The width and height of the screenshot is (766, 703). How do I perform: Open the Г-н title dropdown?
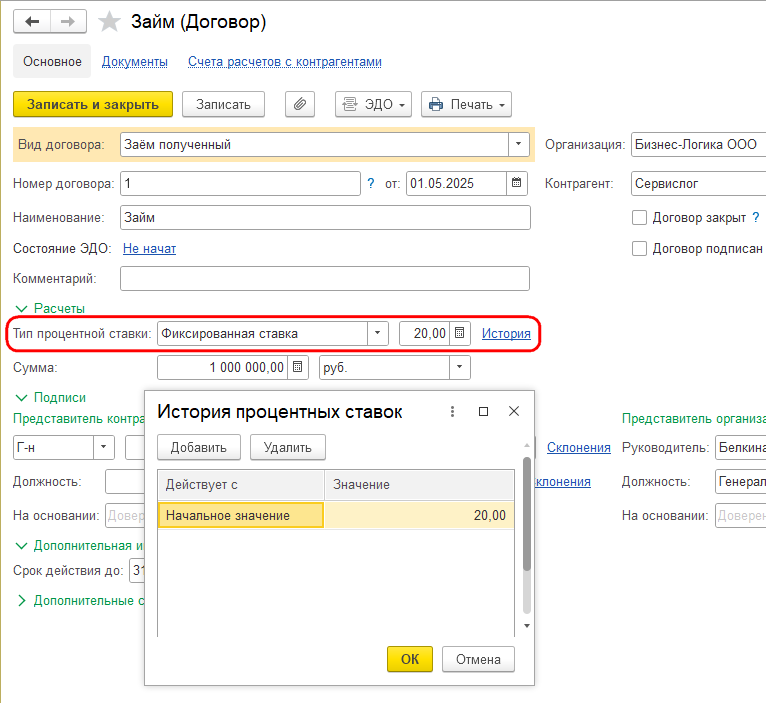[x=104, y=447]
